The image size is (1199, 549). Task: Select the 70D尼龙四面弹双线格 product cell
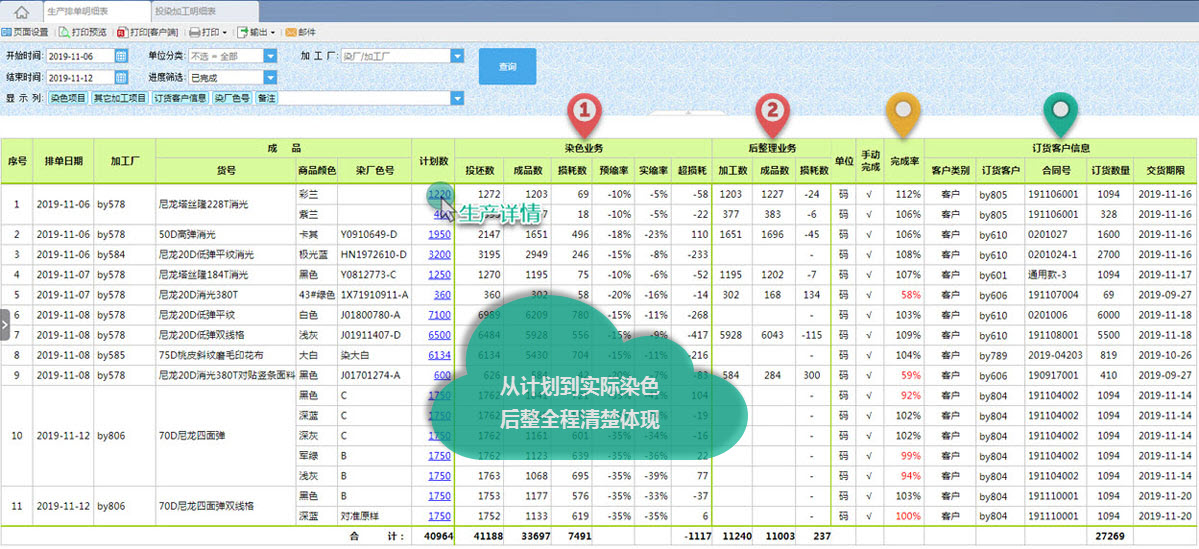225,505
